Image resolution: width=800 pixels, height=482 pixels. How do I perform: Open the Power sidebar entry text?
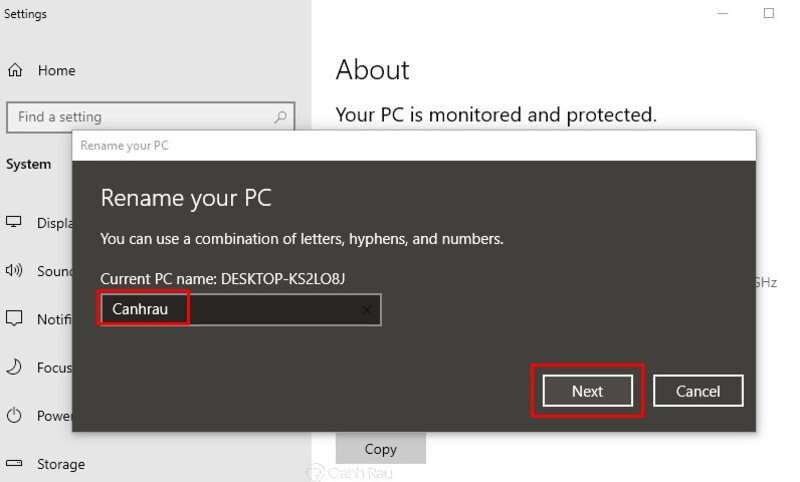click(x=55, y=416)
